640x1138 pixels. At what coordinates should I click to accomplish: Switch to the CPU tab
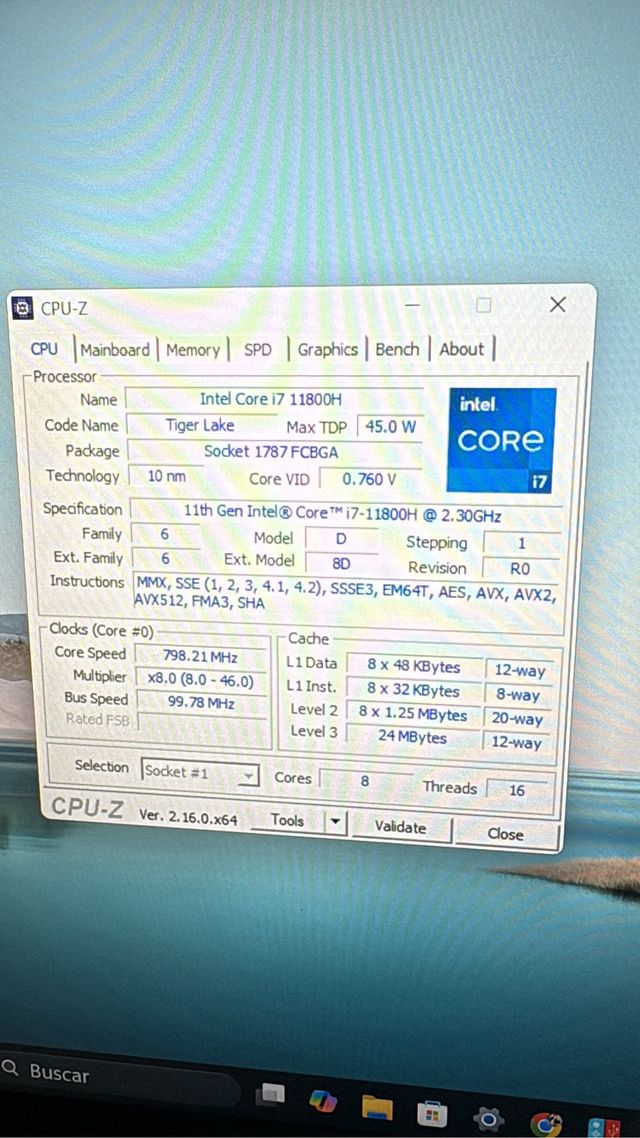44,348
